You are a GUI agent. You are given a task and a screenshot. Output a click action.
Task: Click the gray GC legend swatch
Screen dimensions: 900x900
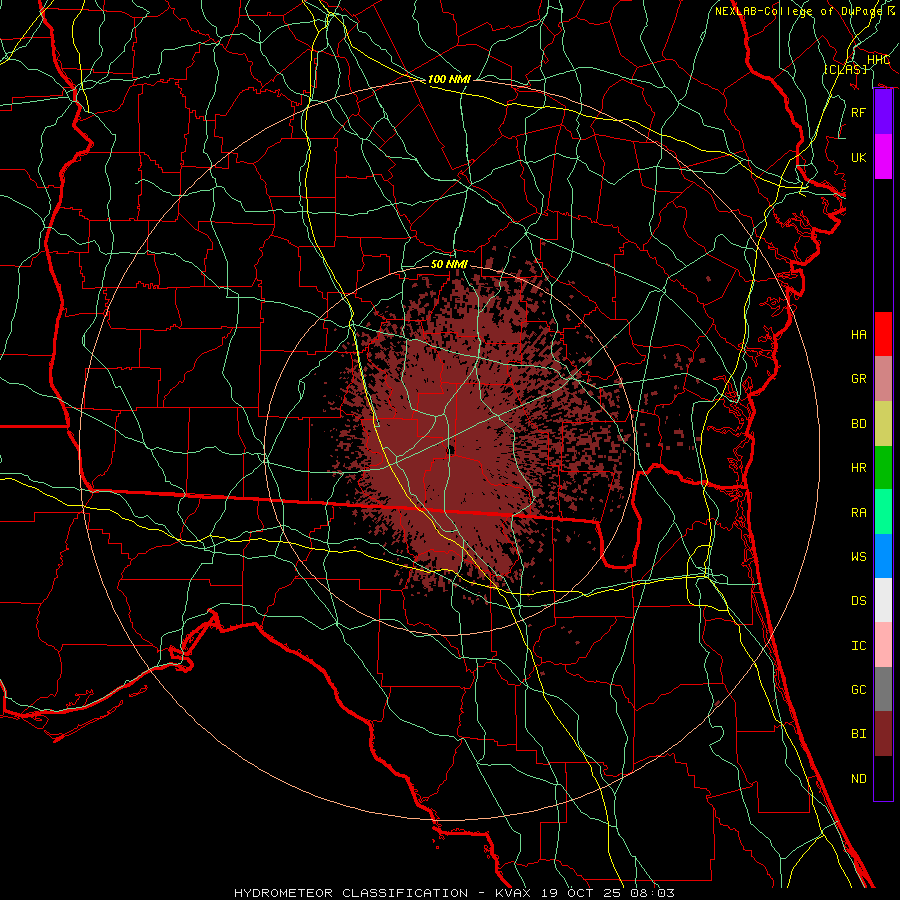883,689
